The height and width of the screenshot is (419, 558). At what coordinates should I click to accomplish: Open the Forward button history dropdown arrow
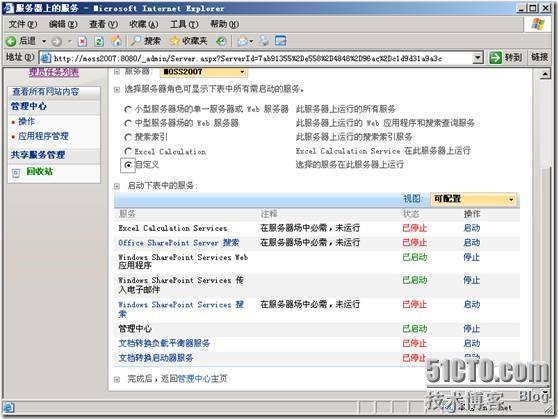click(x=69, y=42)
